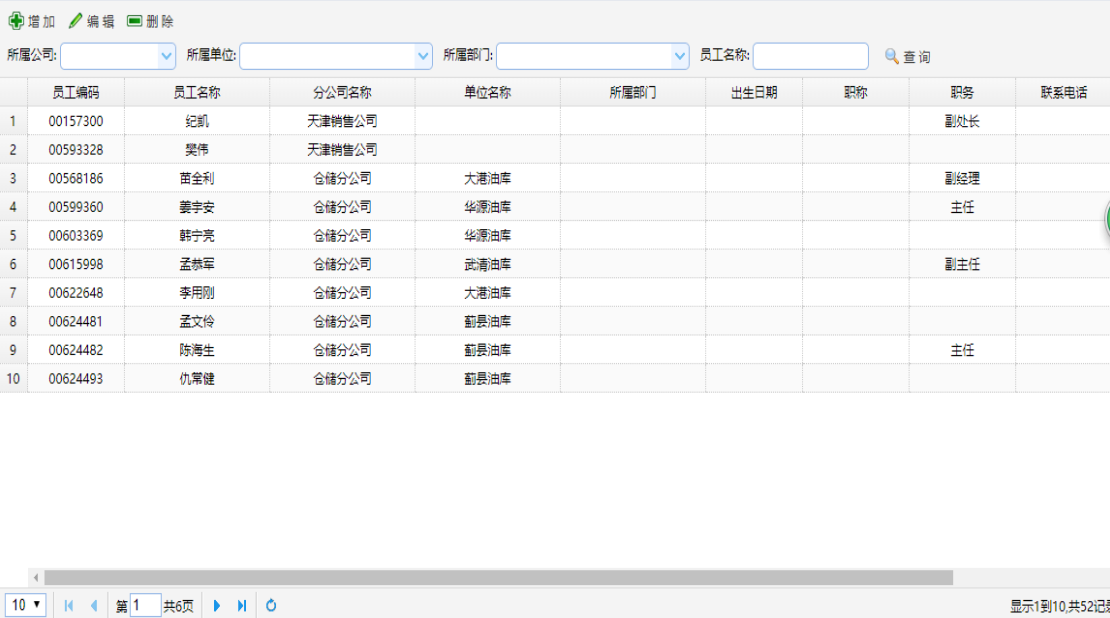Select employee code 00599360 cell
Viewport: 1110px width, 618px height.
(x=76, y=207)
